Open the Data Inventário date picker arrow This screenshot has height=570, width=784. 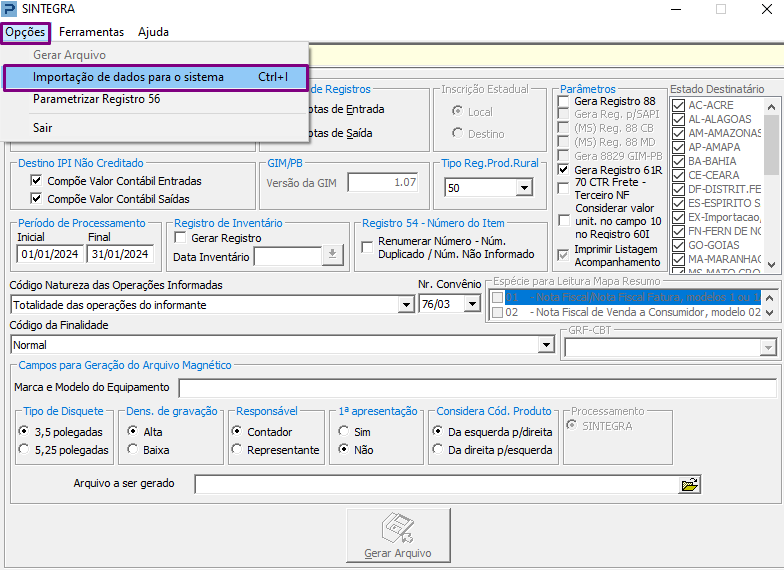332,256
